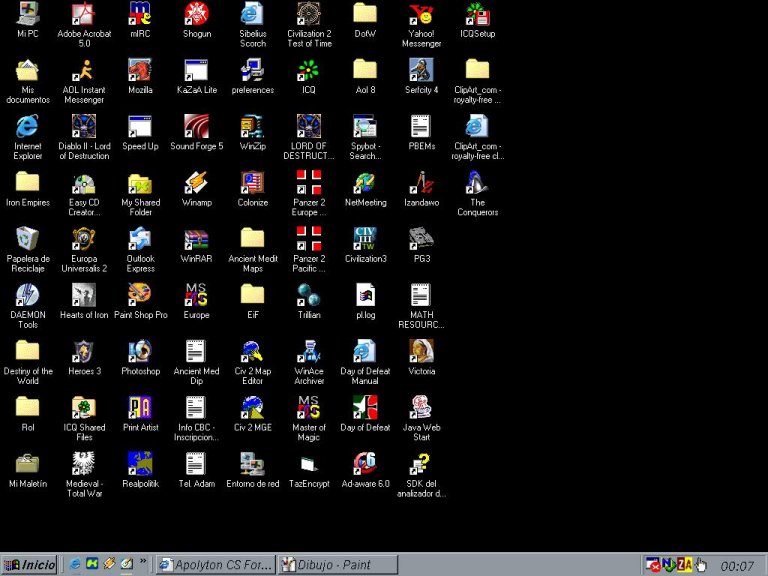The height and width of the screenshot is (576, 768).
Task: Open the Yahoo! Messenger shortcut
Action: [421, 15]
